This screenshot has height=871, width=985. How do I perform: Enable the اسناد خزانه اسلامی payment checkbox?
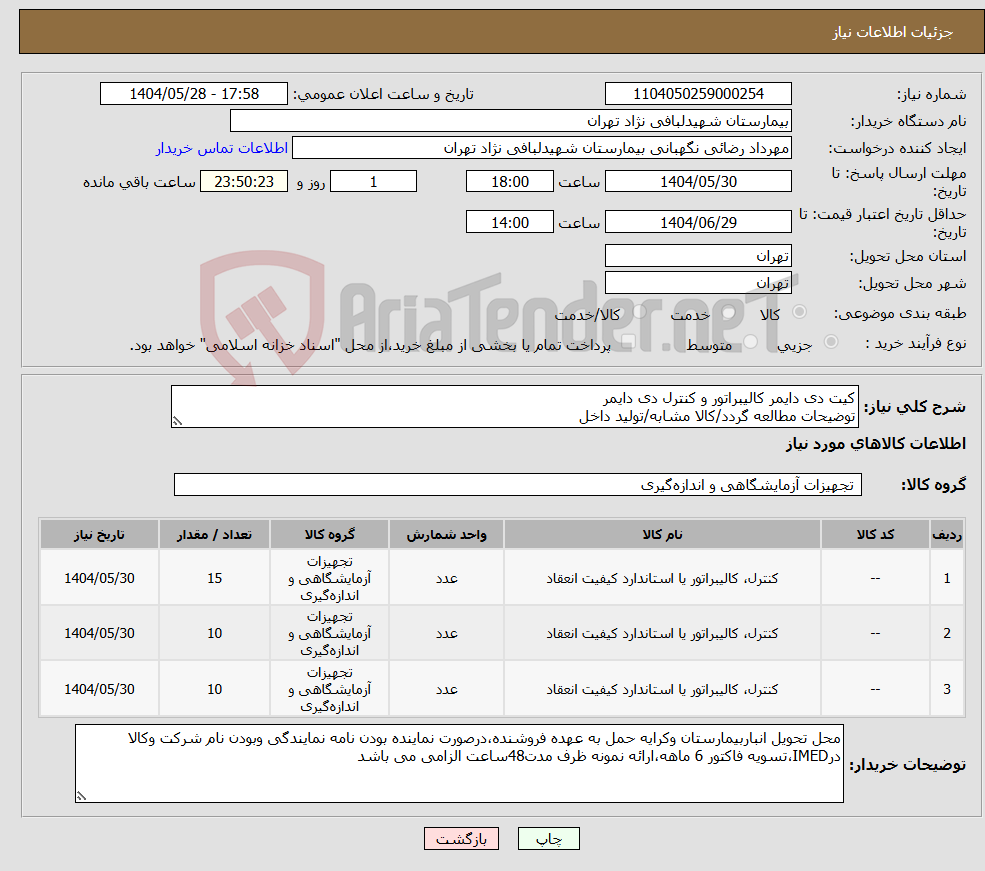(628, 340)
